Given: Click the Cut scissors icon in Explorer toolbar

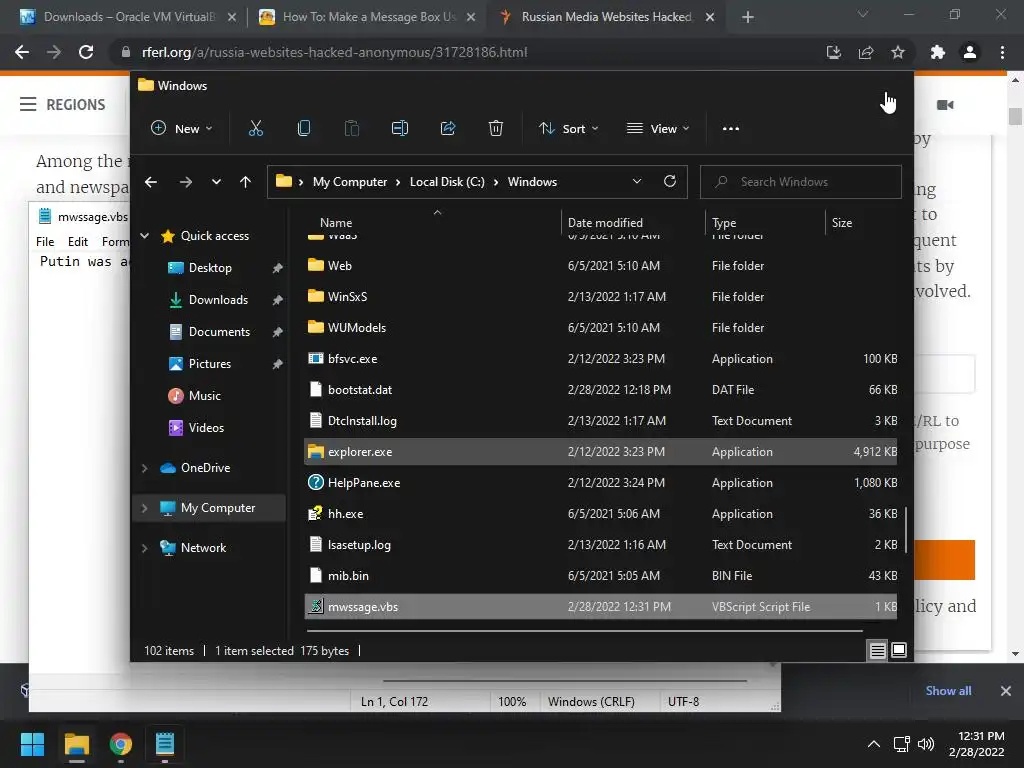Looking at the screenshot, I should [255, 129].
